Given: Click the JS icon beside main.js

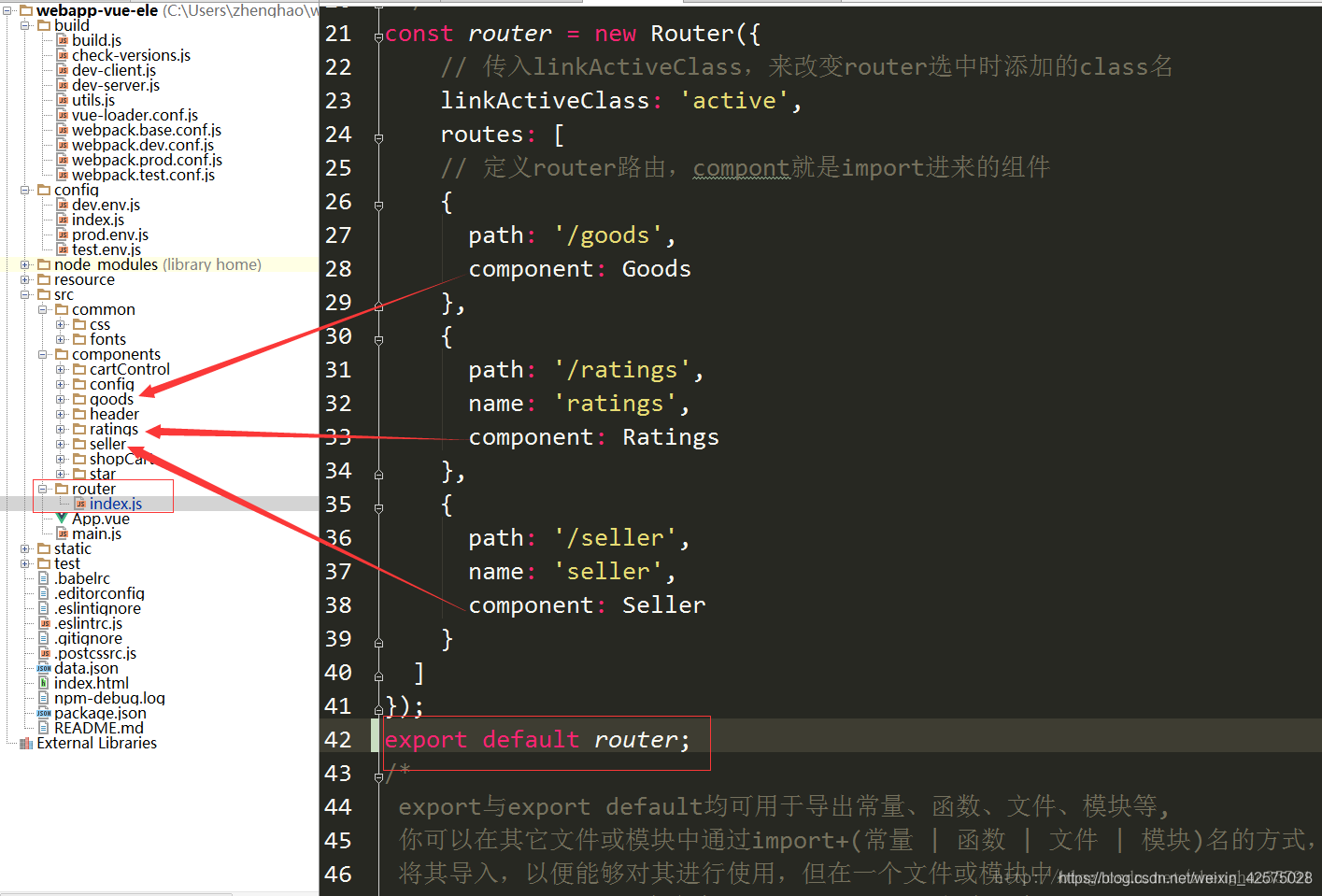Looking at the screenshot, I should 63,533.
